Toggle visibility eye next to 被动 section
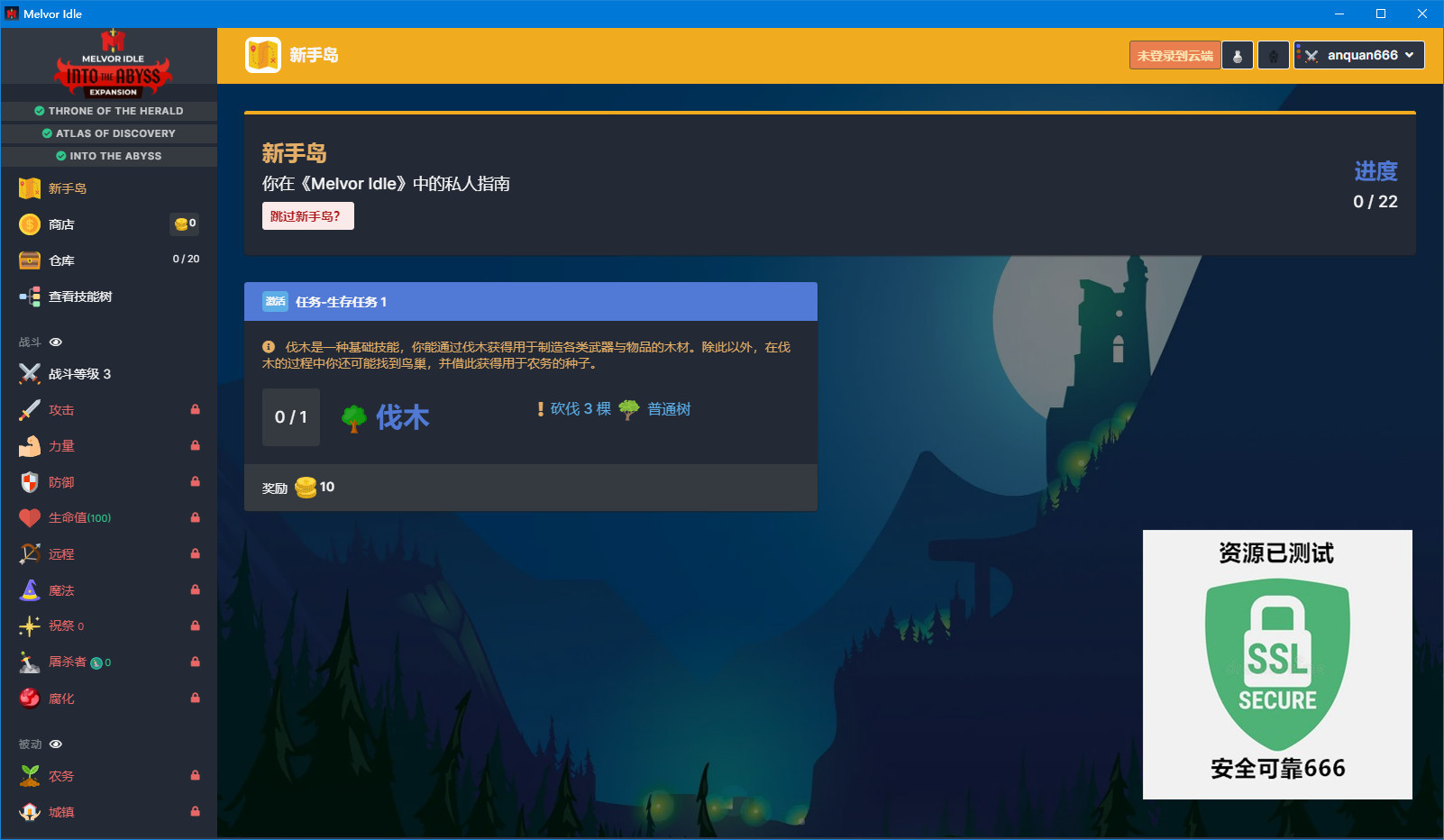Screen dimensions: 1444x840 pos(56,744)
